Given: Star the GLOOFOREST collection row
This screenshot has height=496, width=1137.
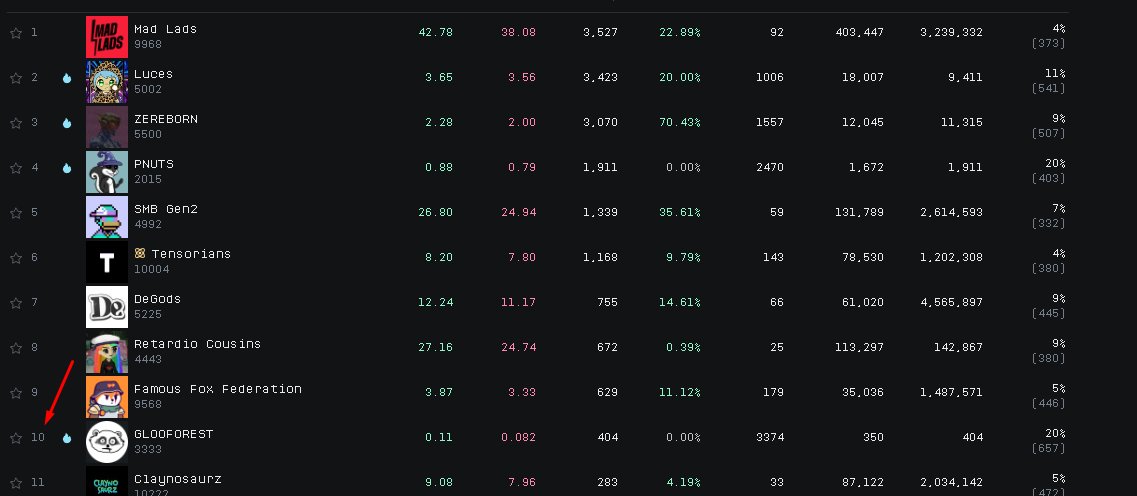Looking at the screenshot, I should click(x=16, y=438).
